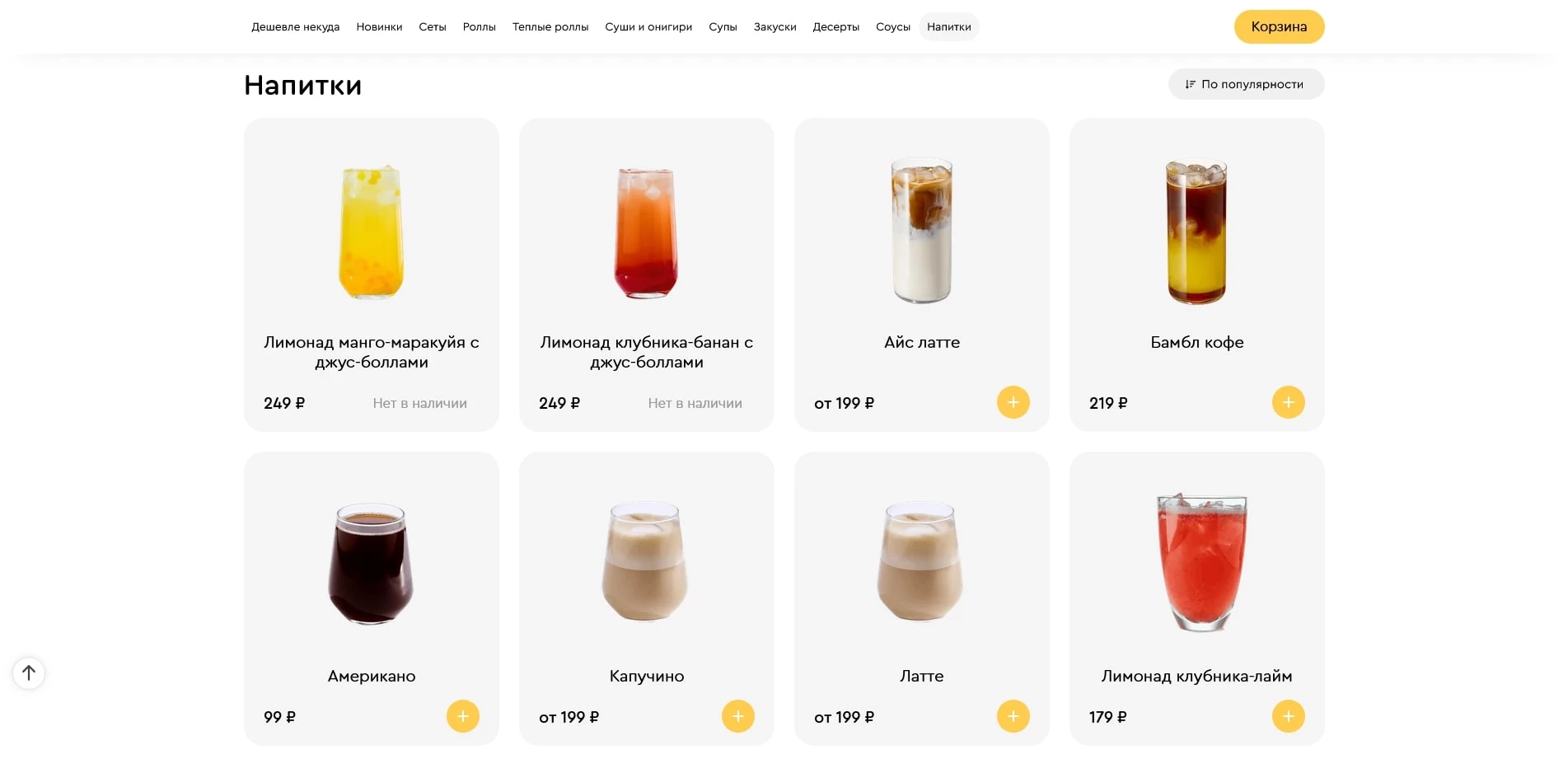Add Латте to cart with plus icon
1568x764 pixels.
point(1013,716)
